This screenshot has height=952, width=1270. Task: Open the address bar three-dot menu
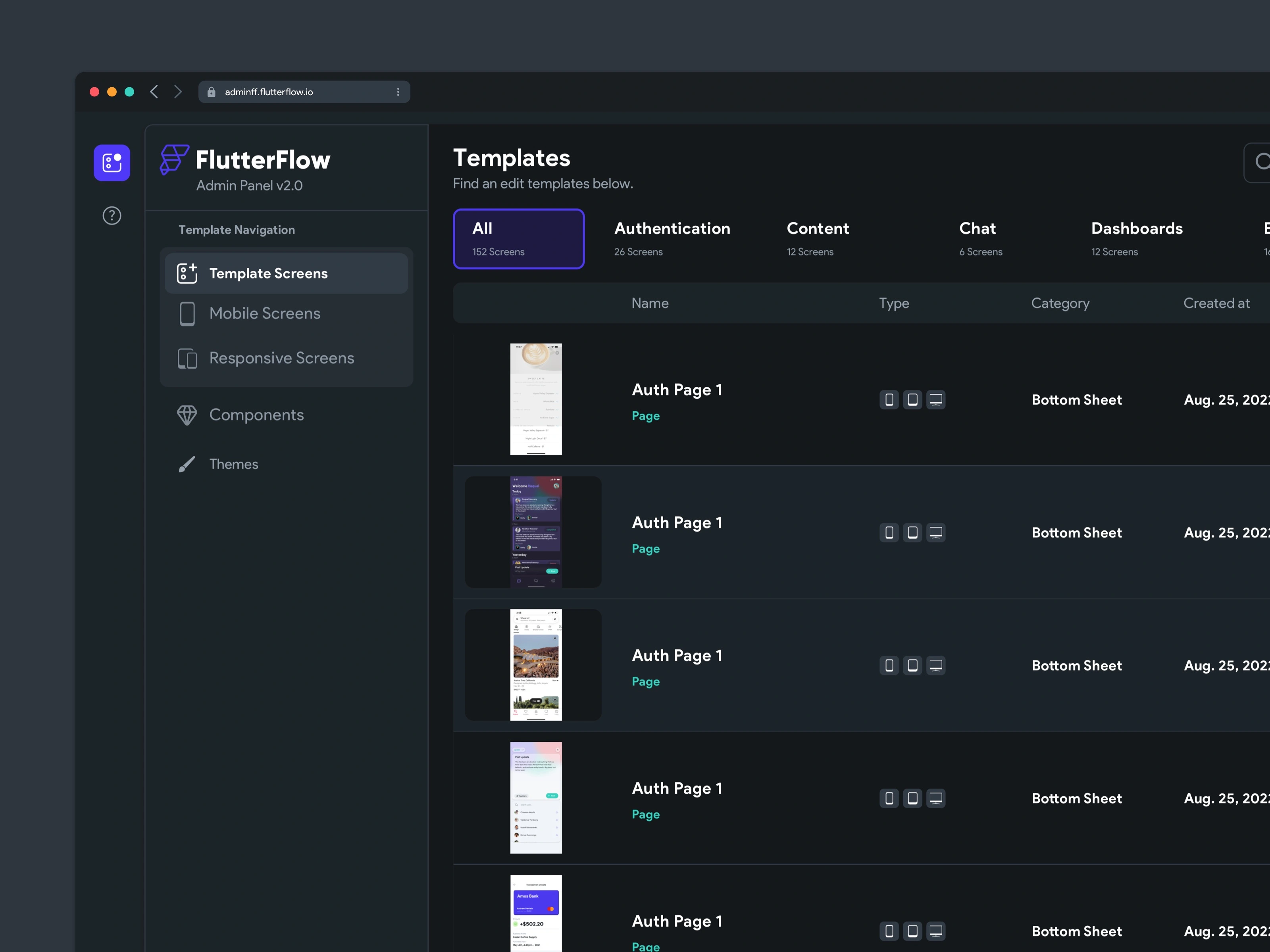pyautogui.click(x=398, y=92)
